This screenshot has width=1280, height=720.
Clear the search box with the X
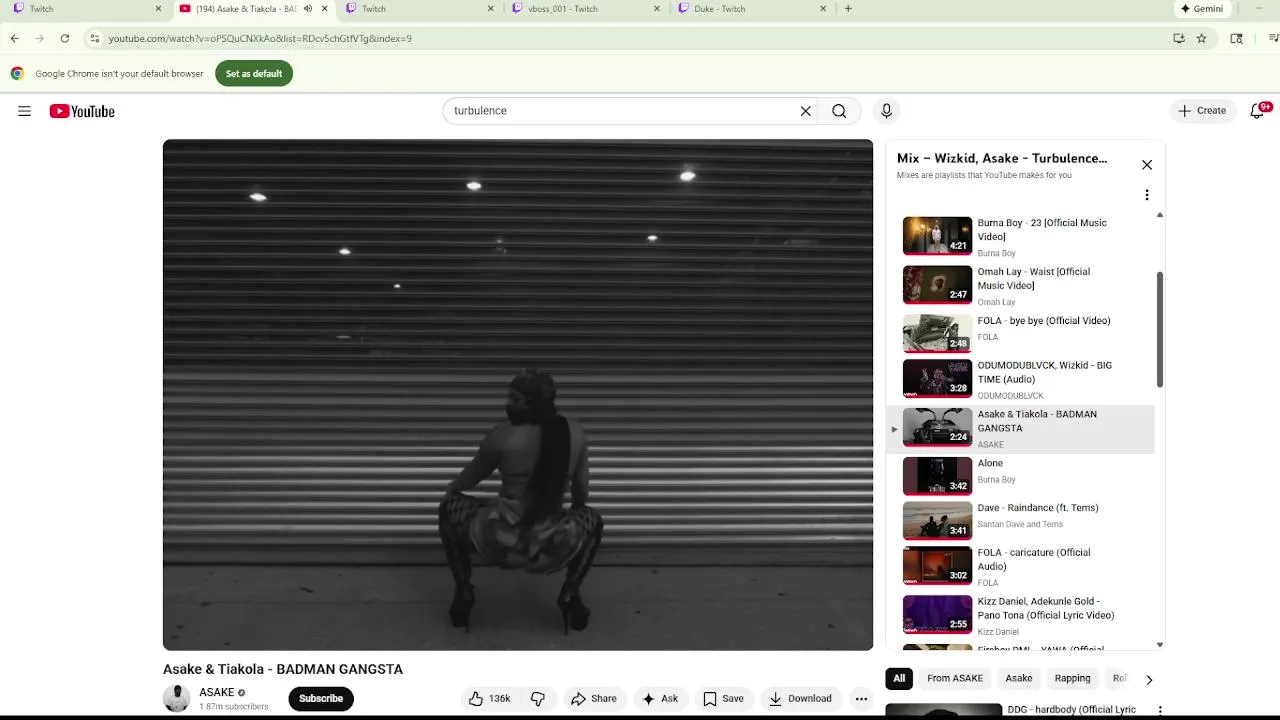(x=805, y=111)
